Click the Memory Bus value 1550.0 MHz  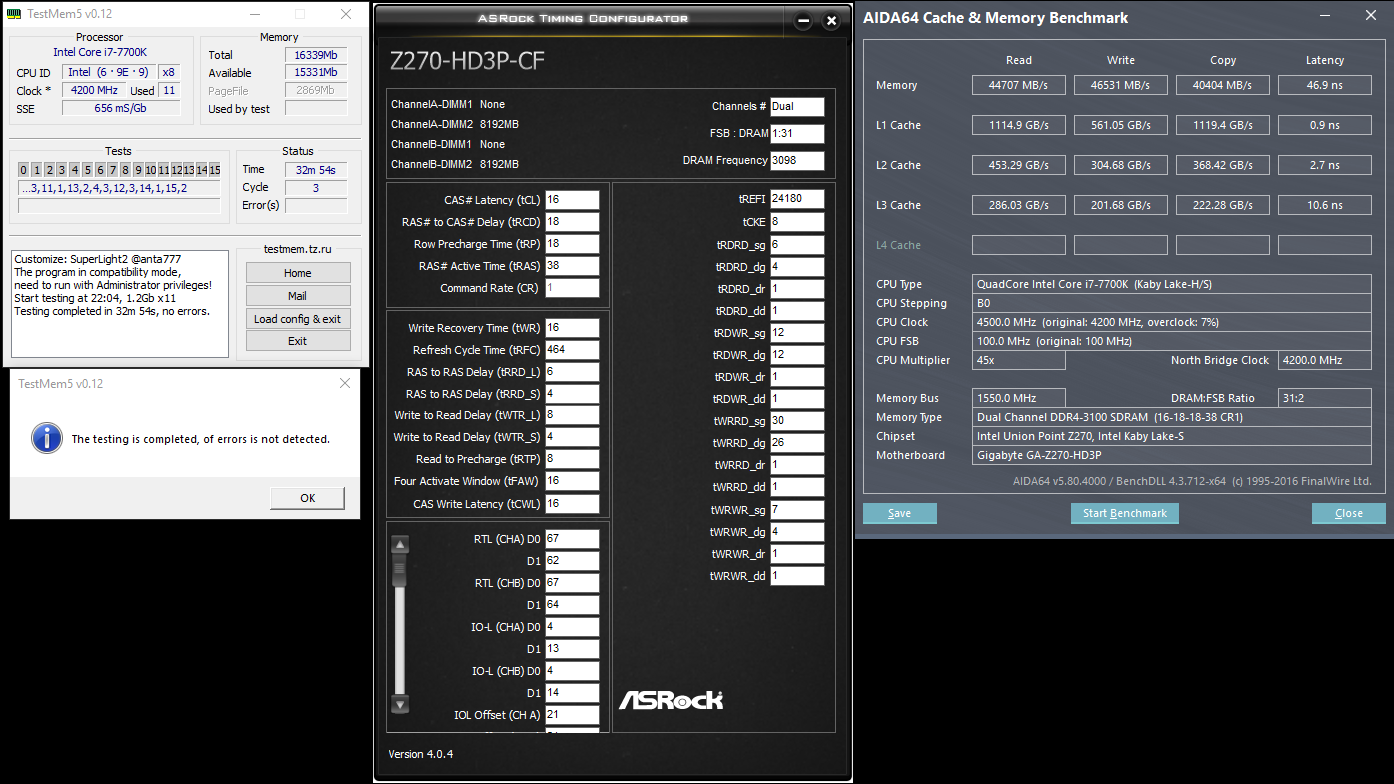click(x=1019, y=398)
